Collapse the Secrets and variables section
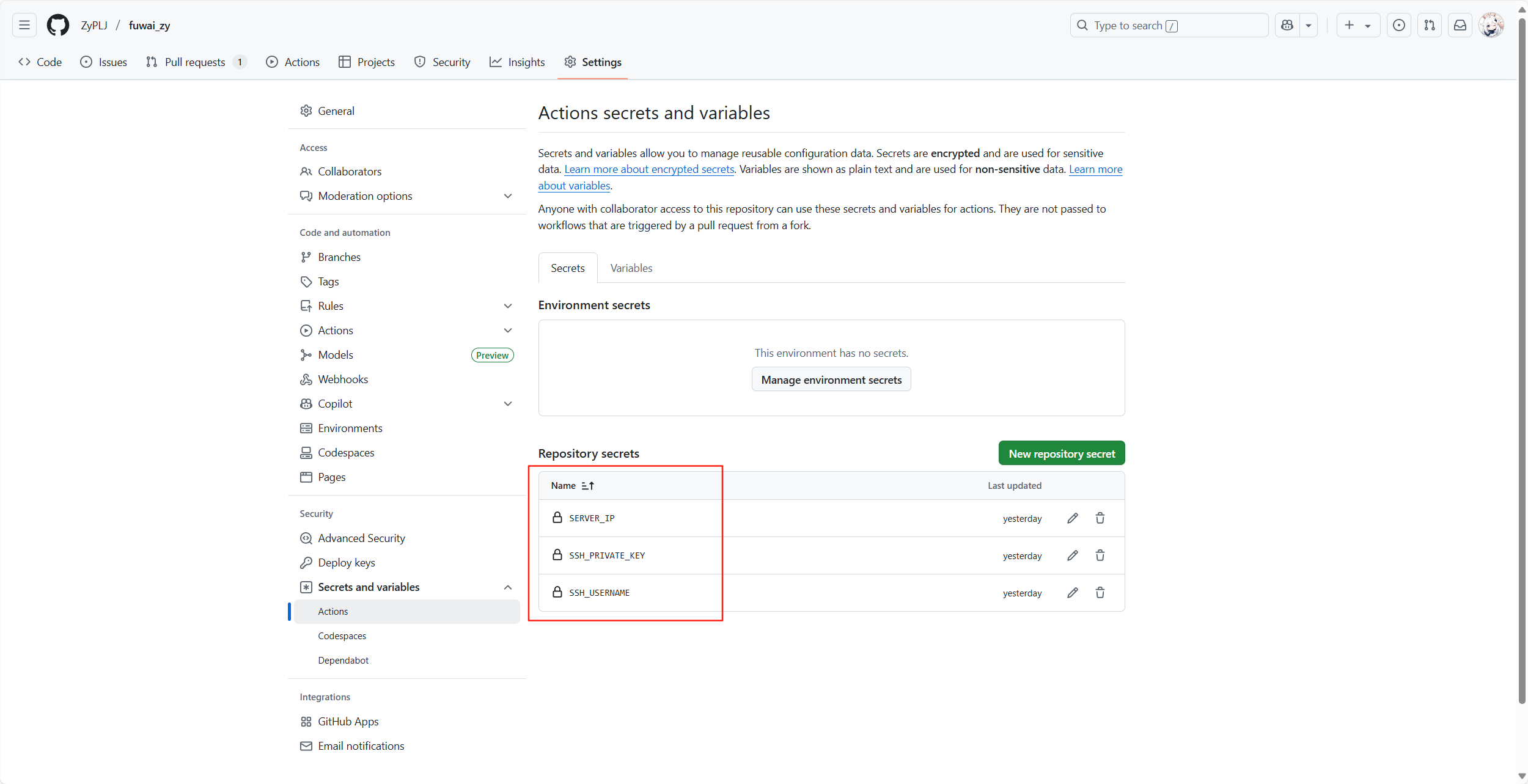1528x784 pixels. [x=507, y=587]
